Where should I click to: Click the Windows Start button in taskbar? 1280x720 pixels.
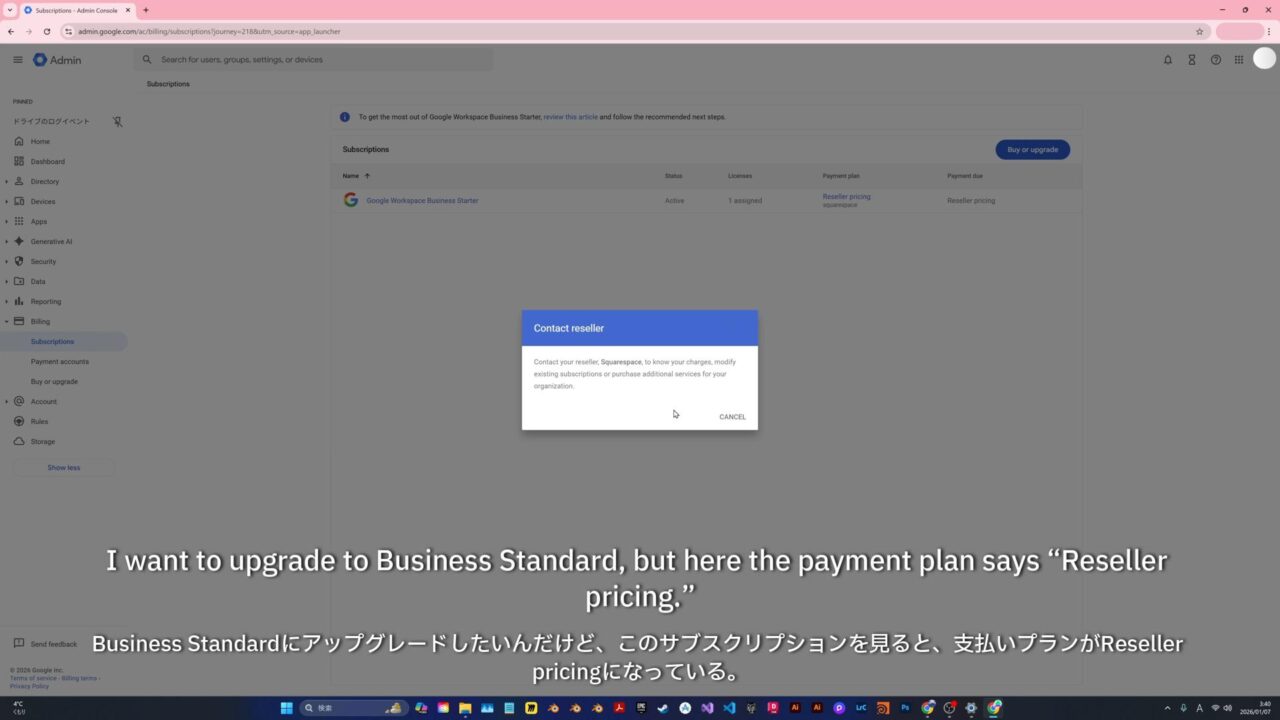(x=287, y=708)
